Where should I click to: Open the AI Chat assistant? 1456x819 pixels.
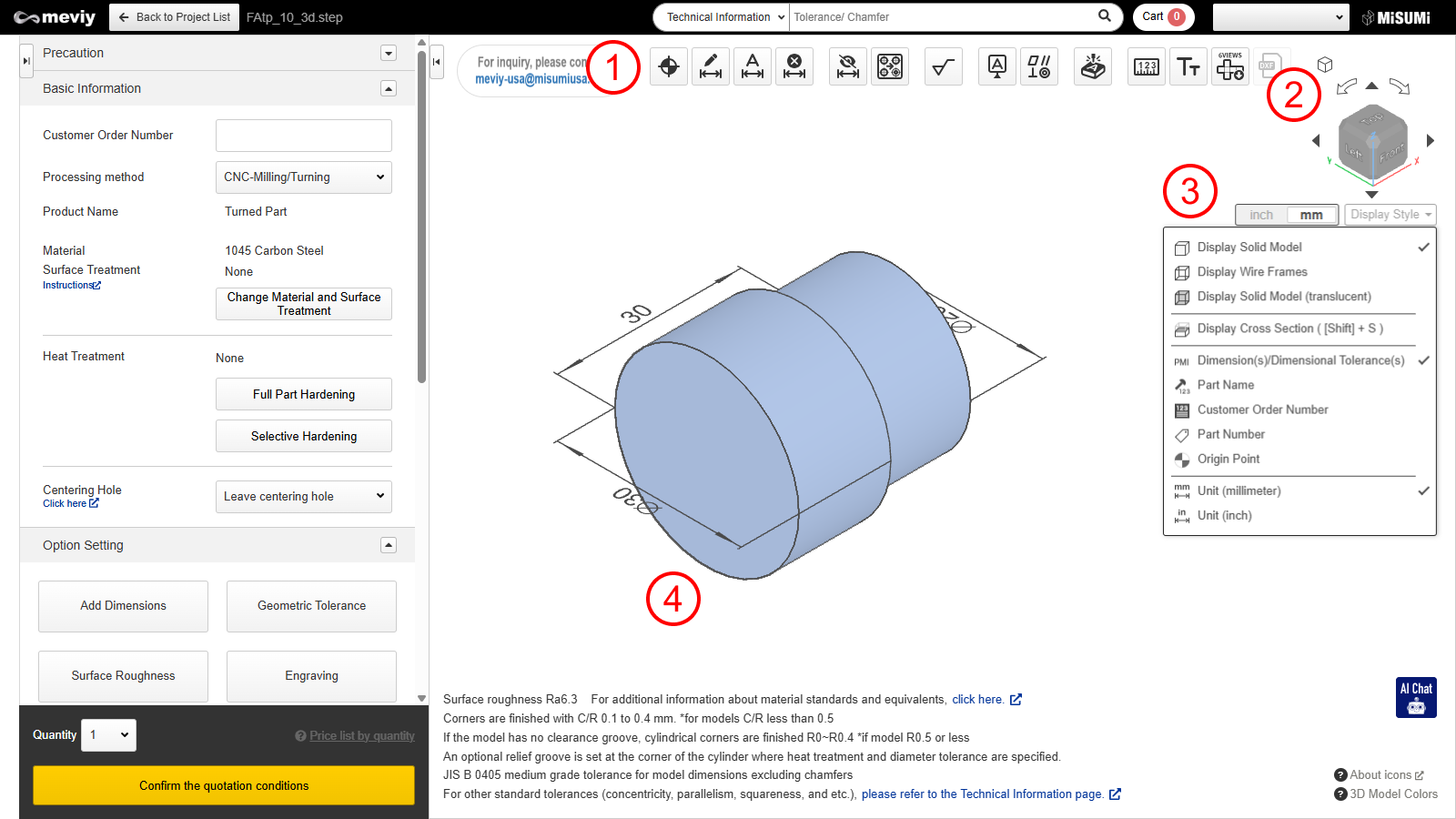1416,697
